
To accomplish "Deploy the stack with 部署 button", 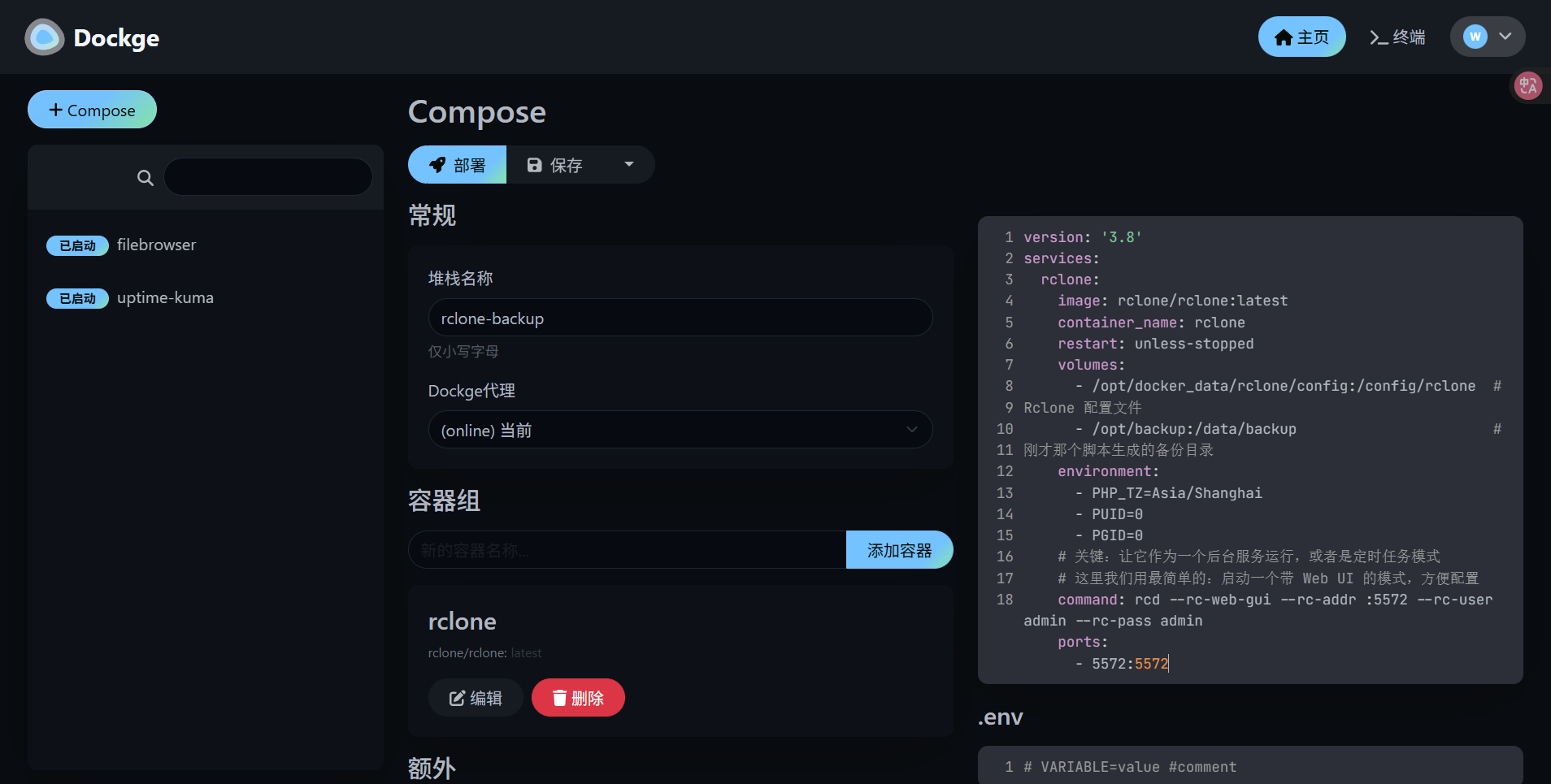I will pos(457,165).
